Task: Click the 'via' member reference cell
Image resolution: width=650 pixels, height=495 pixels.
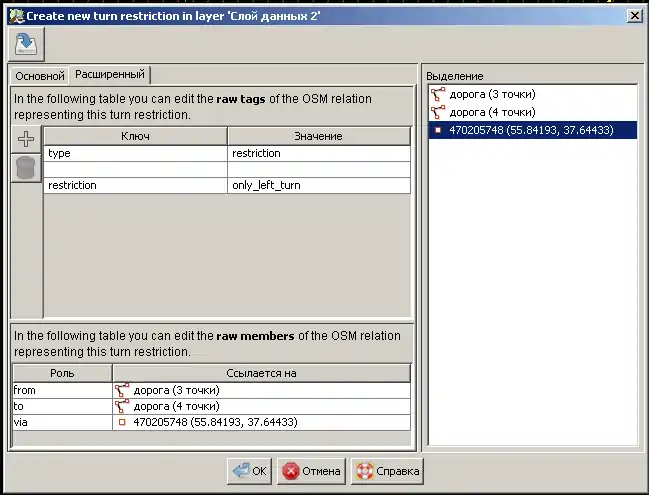Action: (x=260, y=422)
